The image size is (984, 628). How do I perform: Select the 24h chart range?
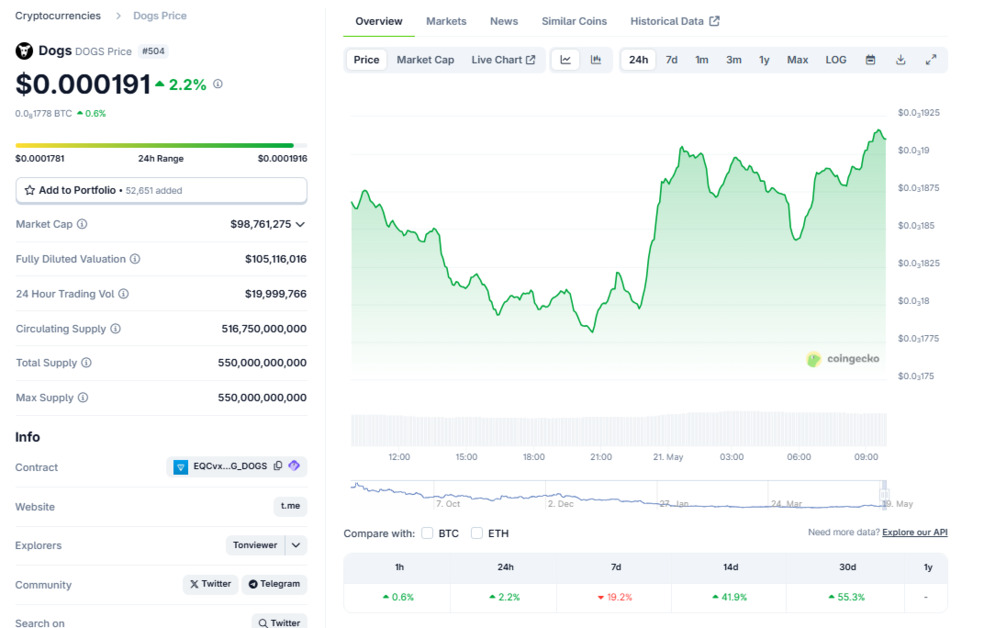(x=638, y=60)
